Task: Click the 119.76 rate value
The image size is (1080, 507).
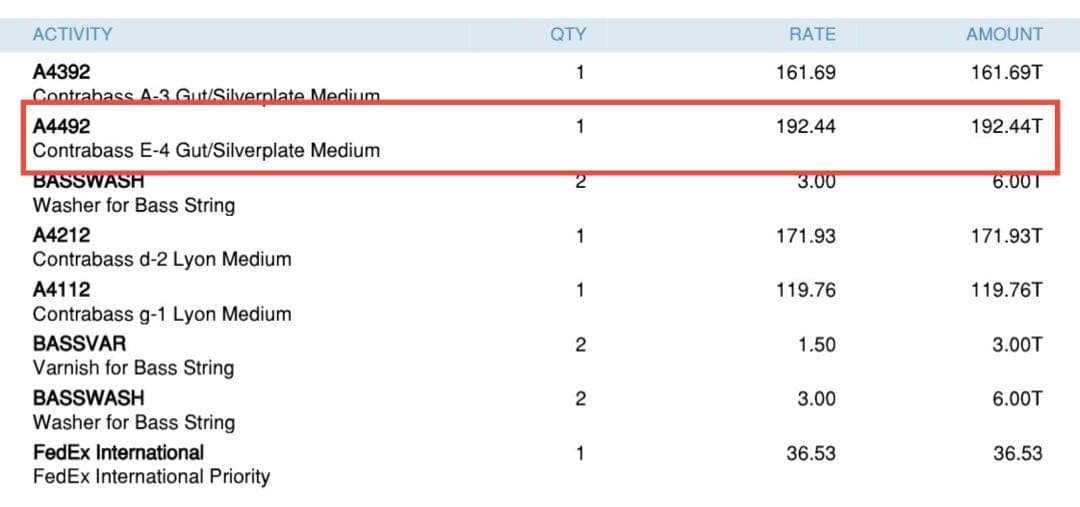Action: point(806,290)
